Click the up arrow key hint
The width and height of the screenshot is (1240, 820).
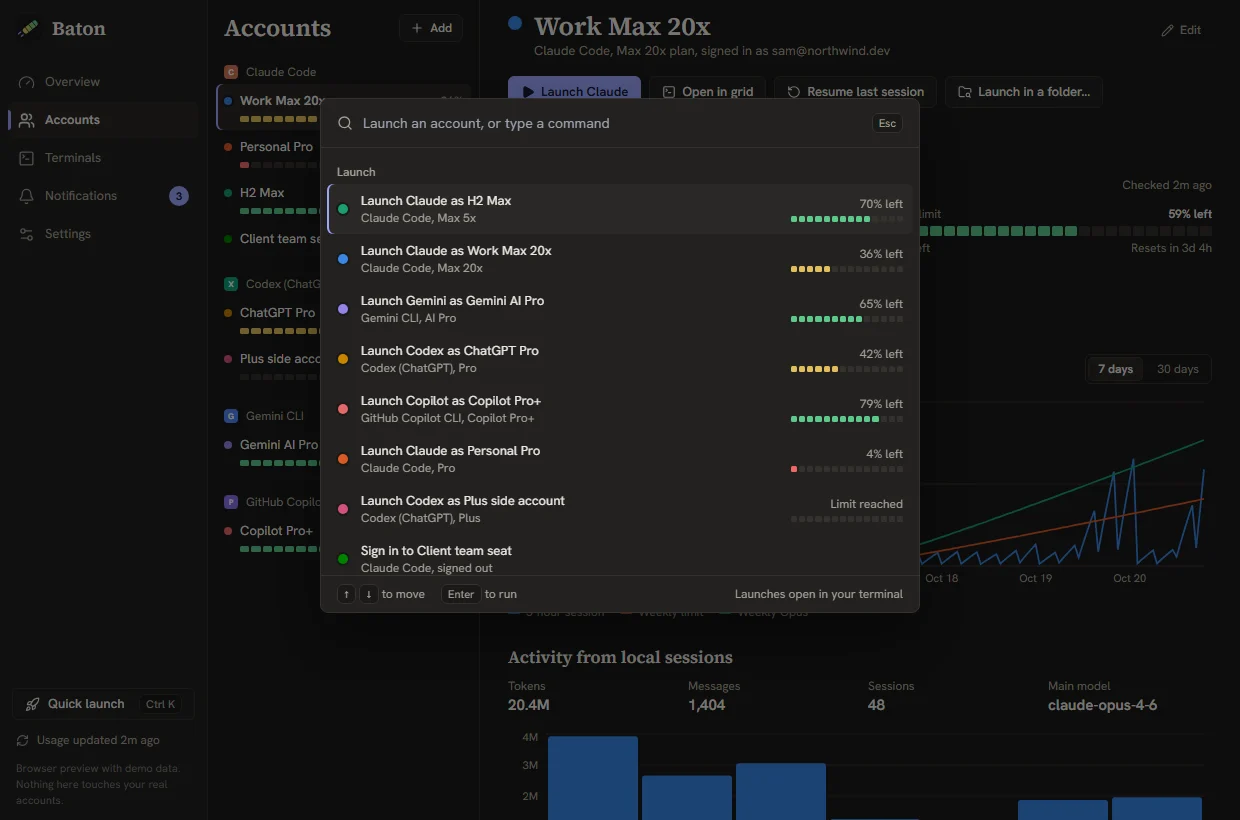coord(346,594)
